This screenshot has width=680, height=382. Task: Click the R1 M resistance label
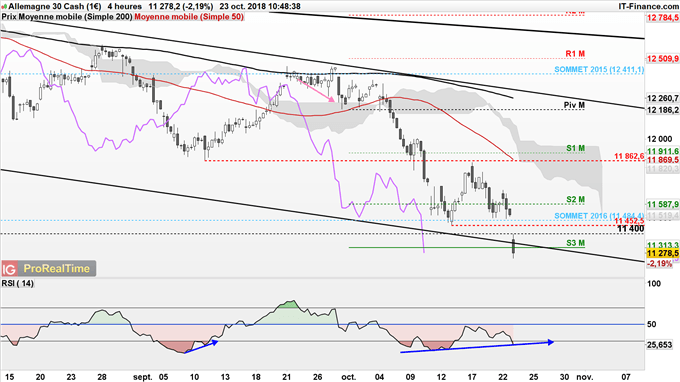point(575,54)
